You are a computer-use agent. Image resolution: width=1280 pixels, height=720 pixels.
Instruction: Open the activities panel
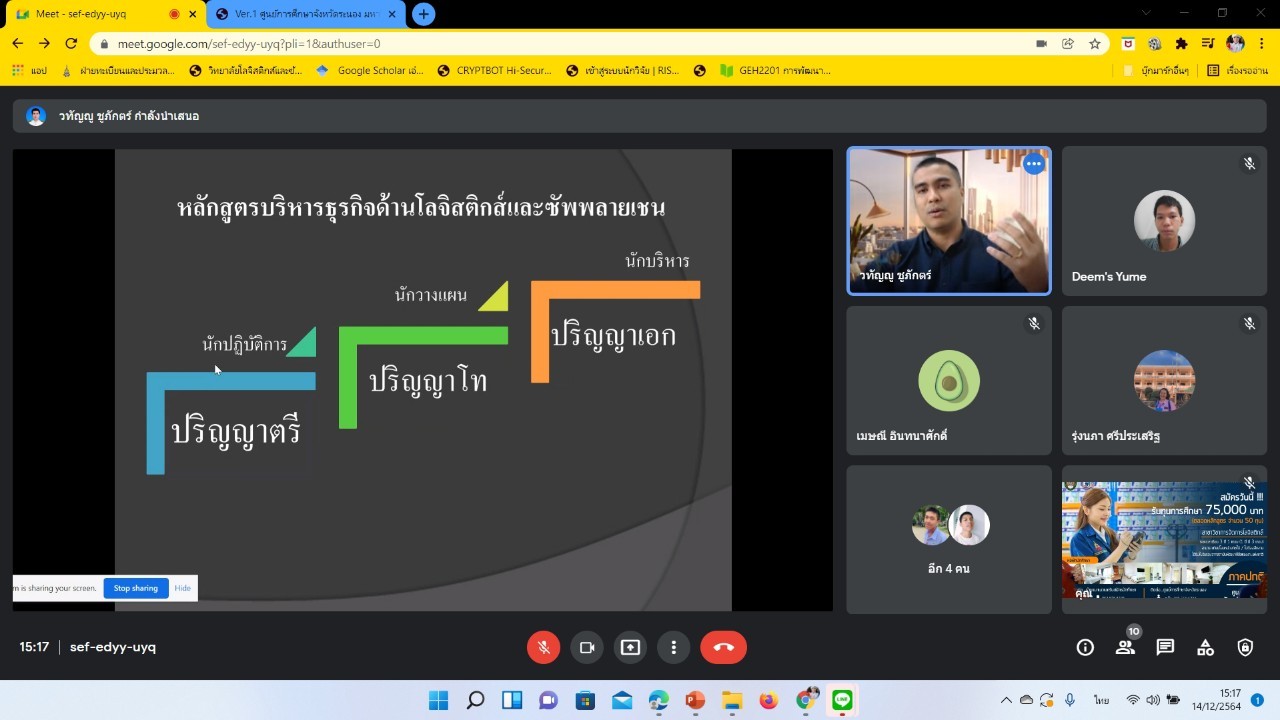point(1205,647)
